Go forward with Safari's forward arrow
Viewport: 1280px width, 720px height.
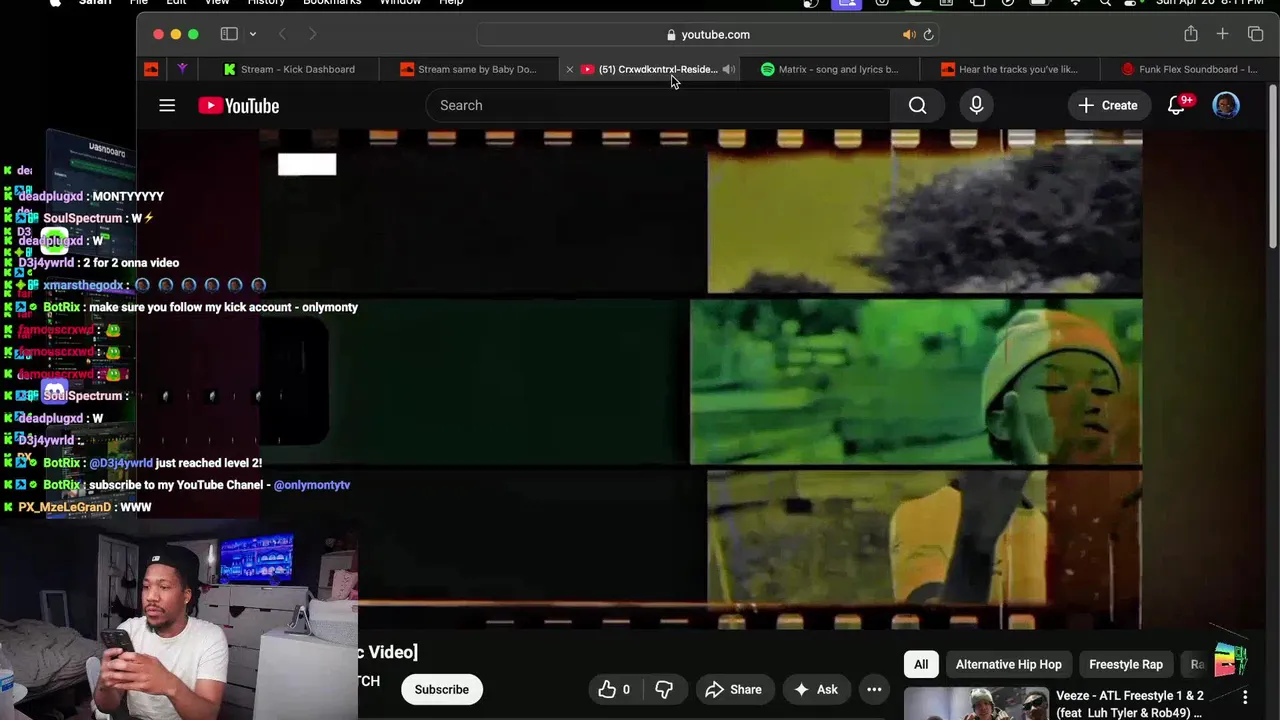pos(312,34)
